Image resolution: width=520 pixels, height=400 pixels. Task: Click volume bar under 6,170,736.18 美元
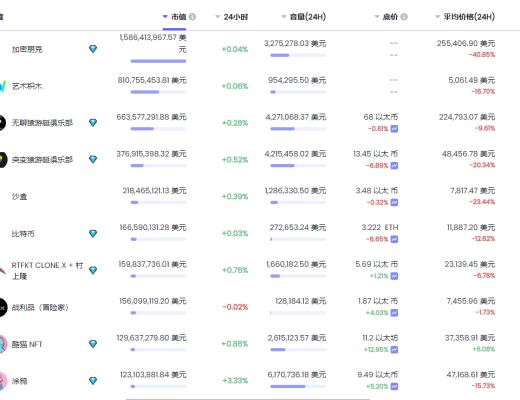[298, 386]
